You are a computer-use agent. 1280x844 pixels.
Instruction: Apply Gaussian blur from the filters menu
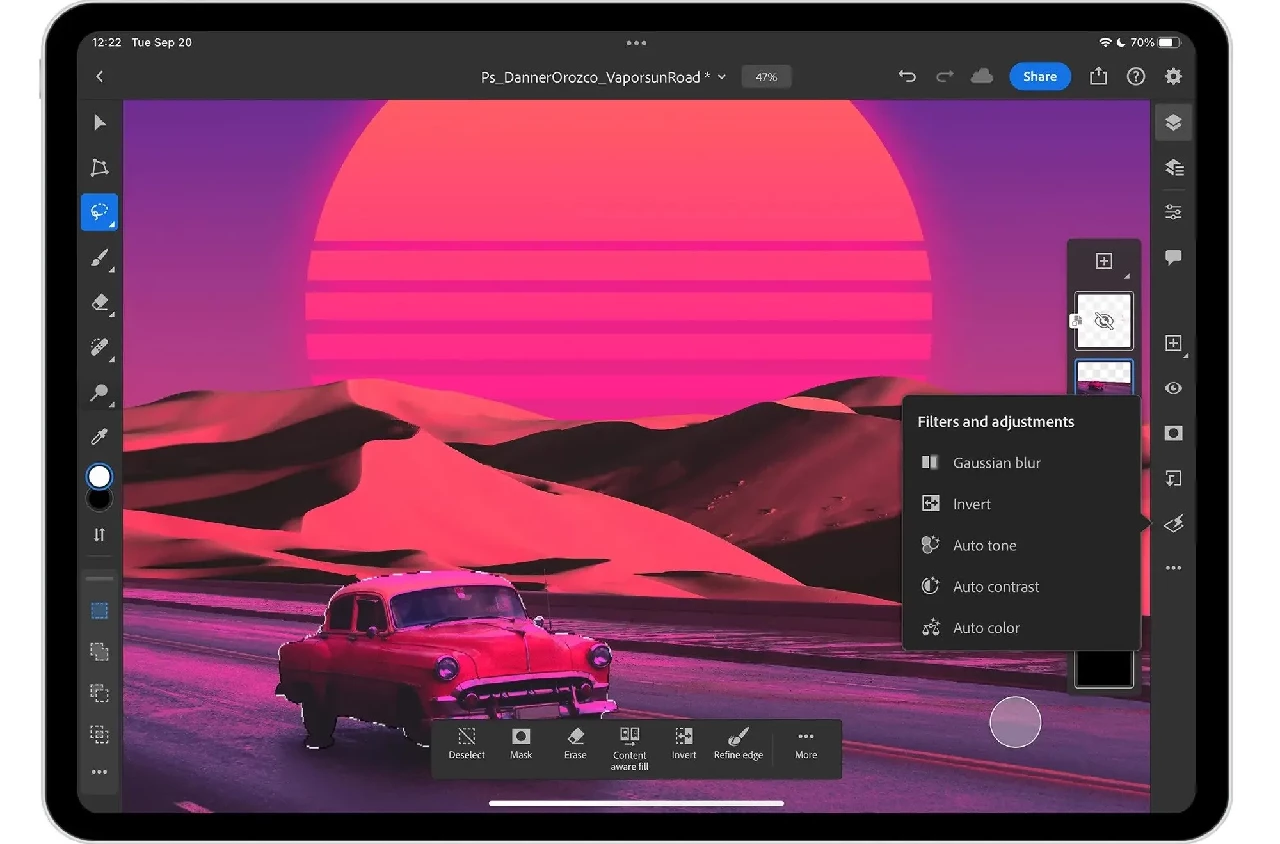click(996, 462)
